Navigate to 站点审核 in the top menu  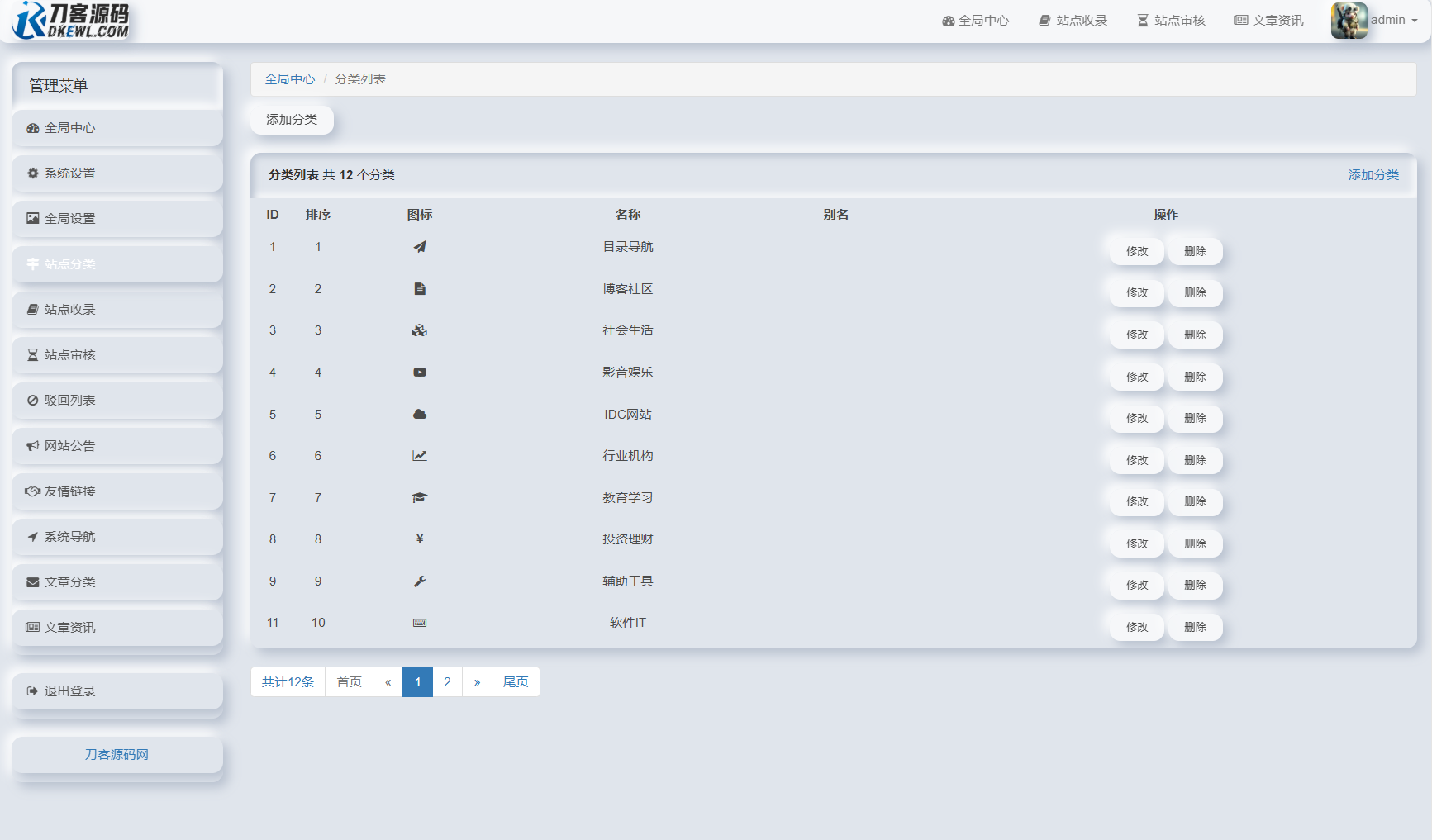(1170, 20)
